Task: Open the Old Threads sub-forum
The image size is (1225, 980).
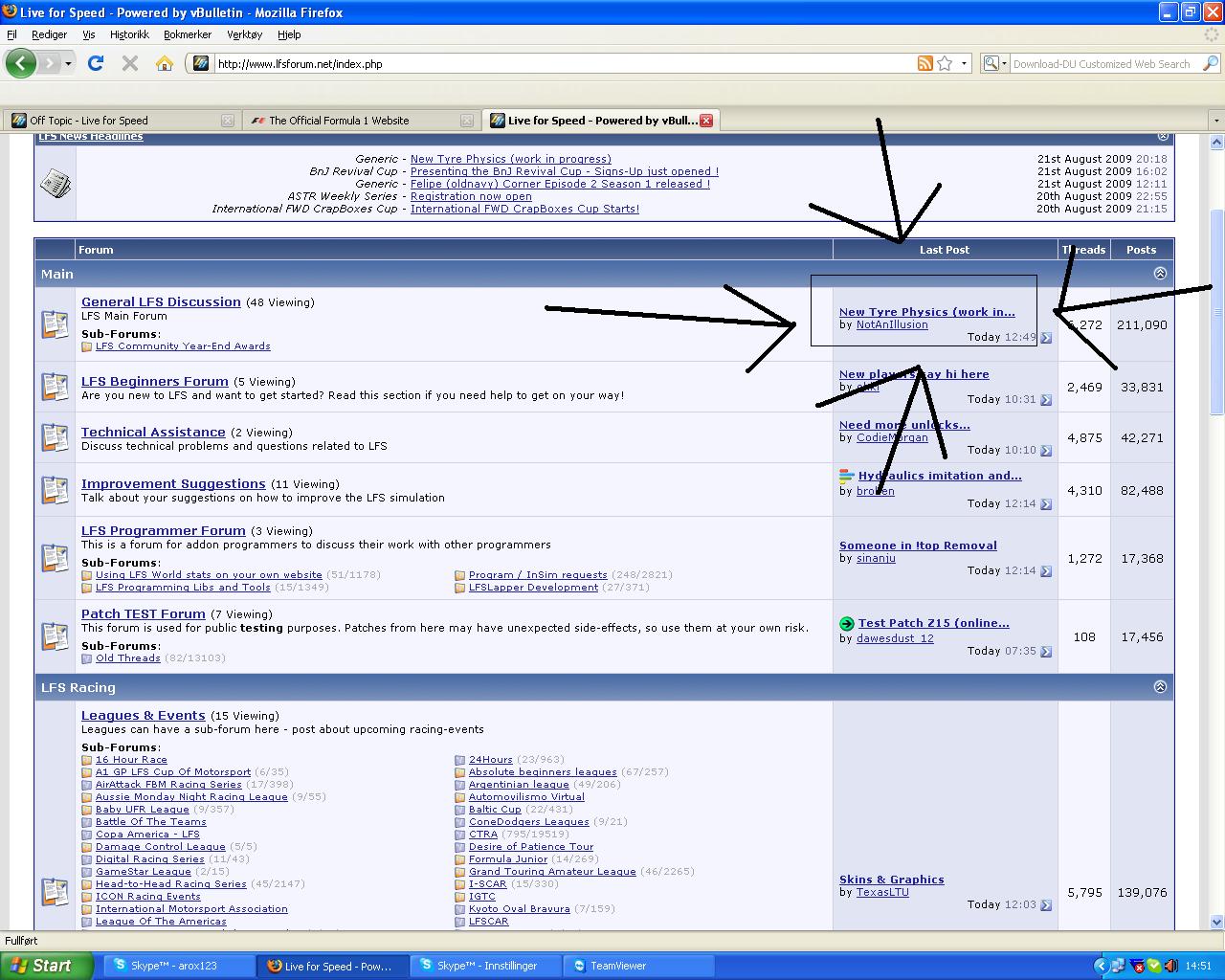Action: point(127,658)
